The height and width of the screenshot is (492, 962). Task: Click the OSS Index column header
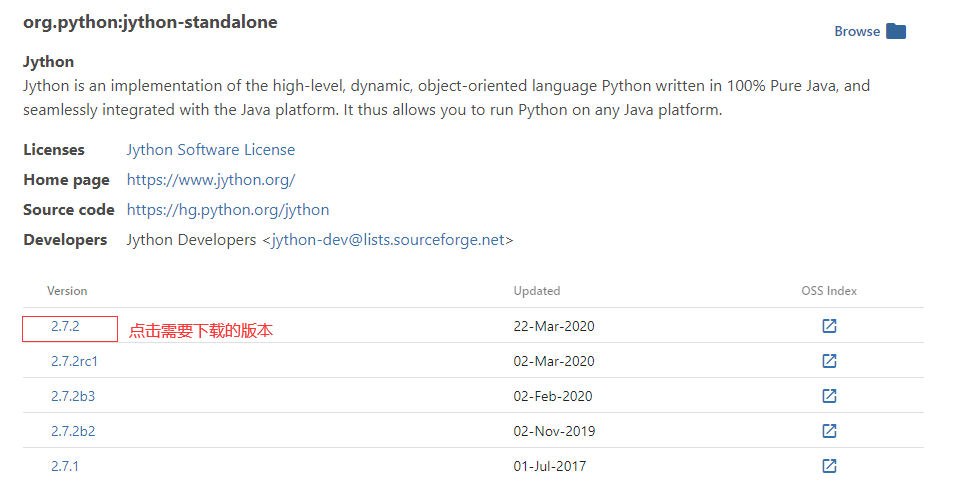click(x=829, y=291)
